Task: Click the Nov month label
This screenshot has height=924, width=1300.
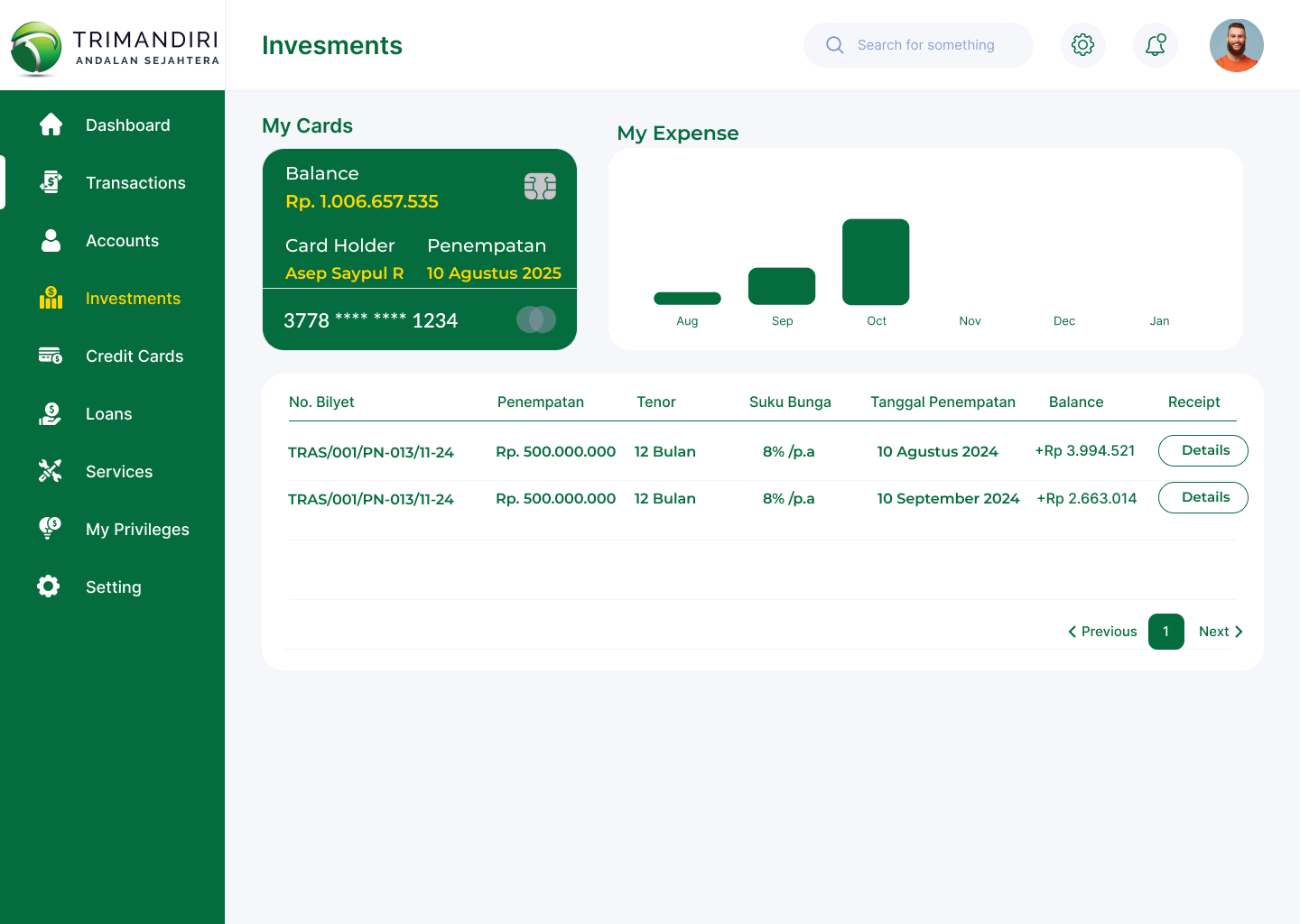Action: pos(970,321)
